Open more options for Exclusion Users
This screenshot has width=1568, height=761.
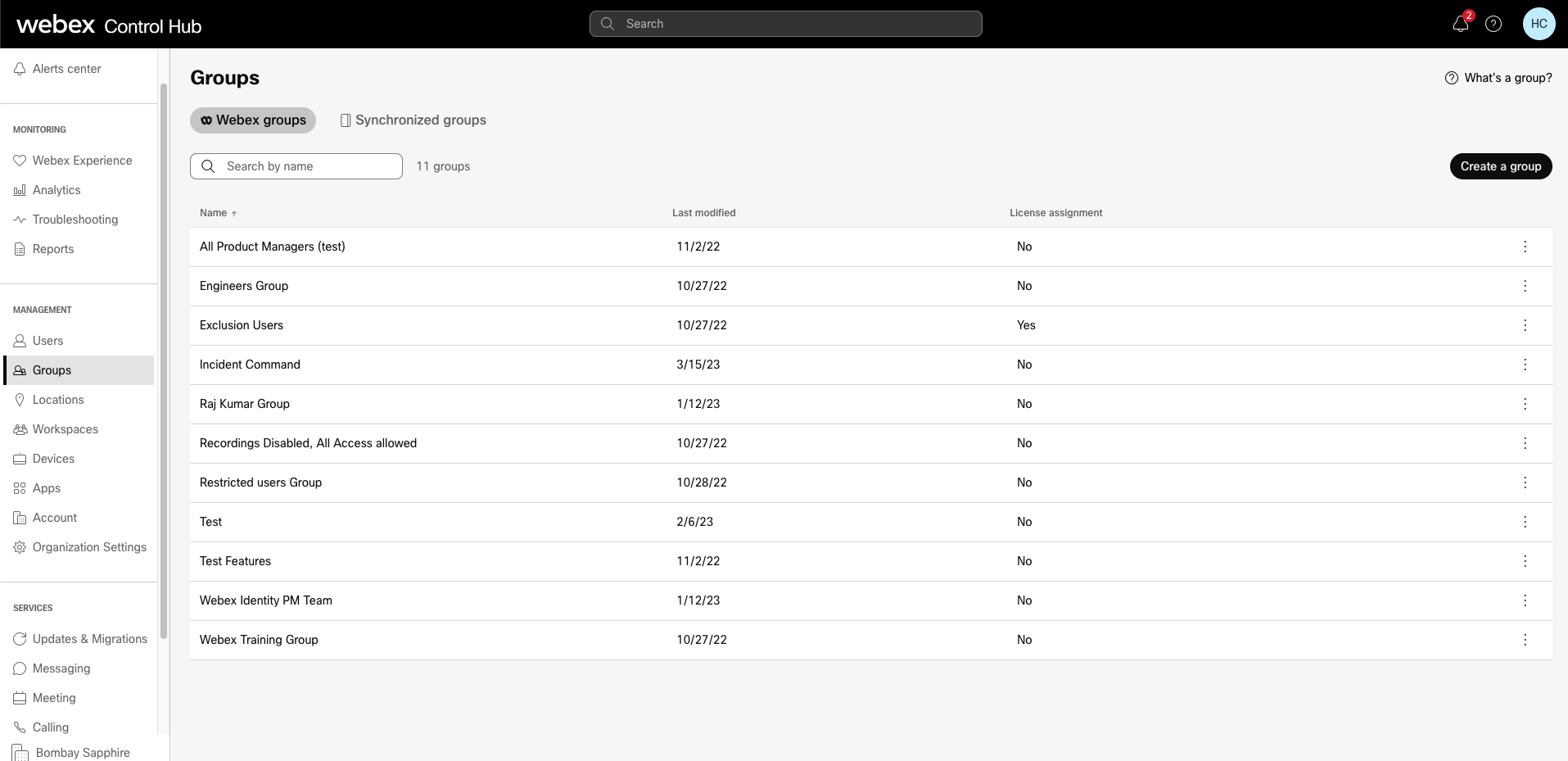click(1525, 325)
